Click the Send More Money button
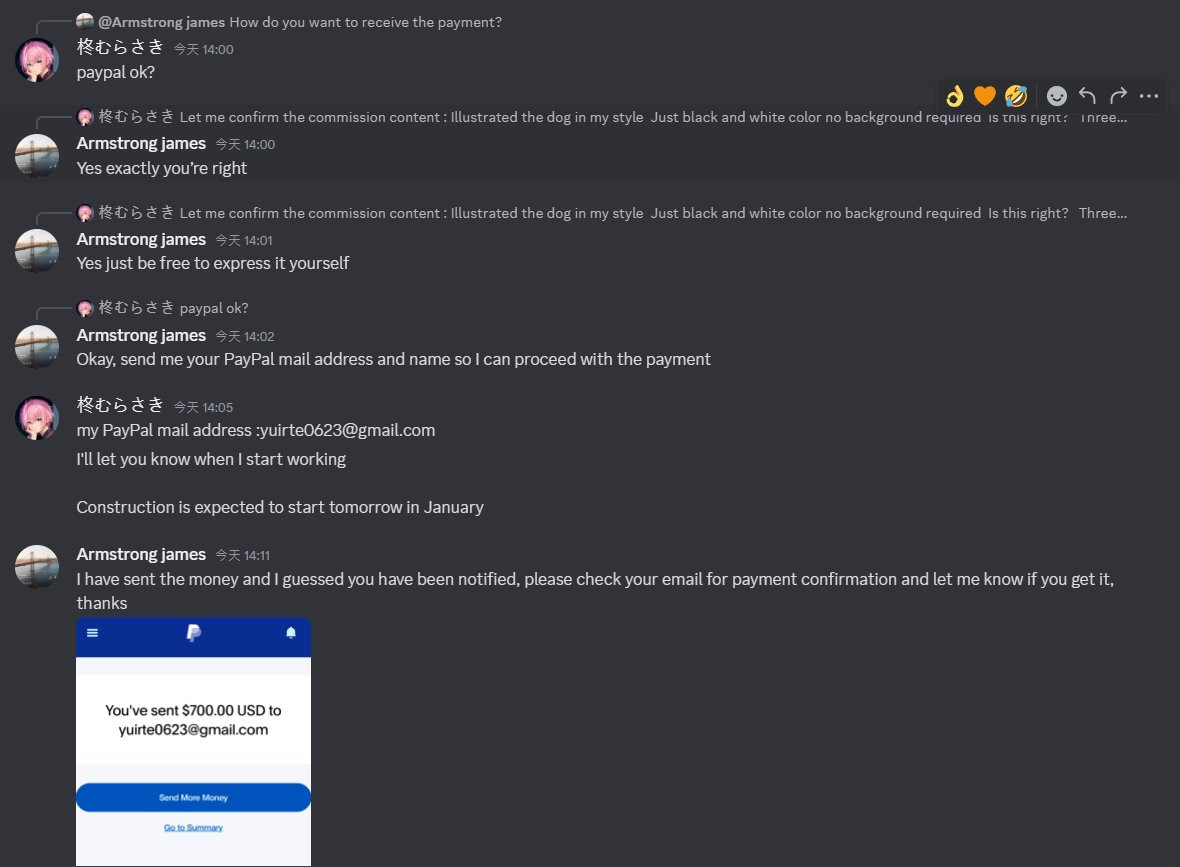 pyautogui.click(x=193, y=798)
